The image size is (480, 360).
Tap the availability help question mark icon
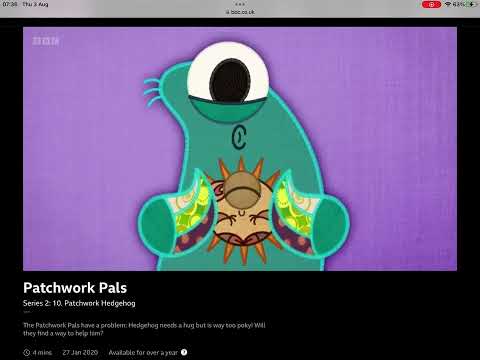184,352
